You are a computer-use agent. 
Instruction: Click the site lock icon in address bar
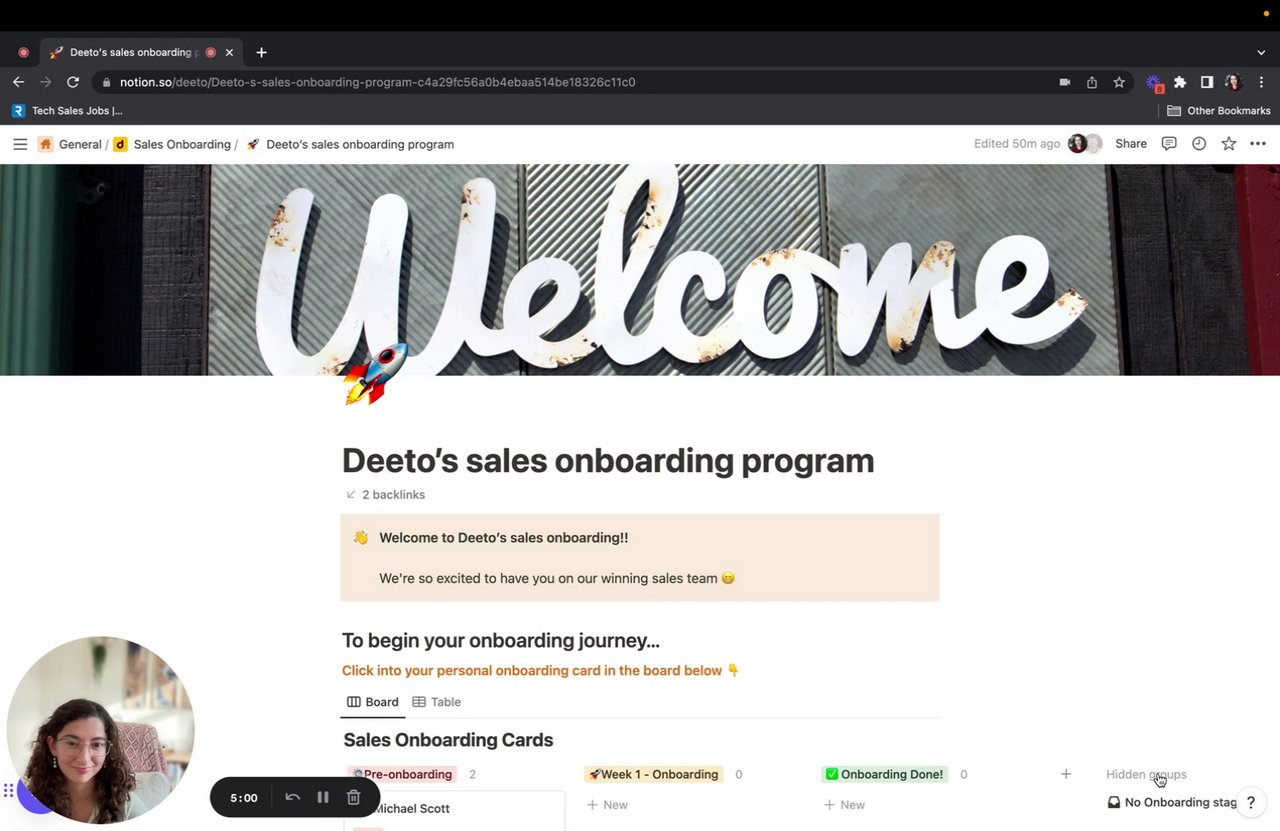coord(106,82)
